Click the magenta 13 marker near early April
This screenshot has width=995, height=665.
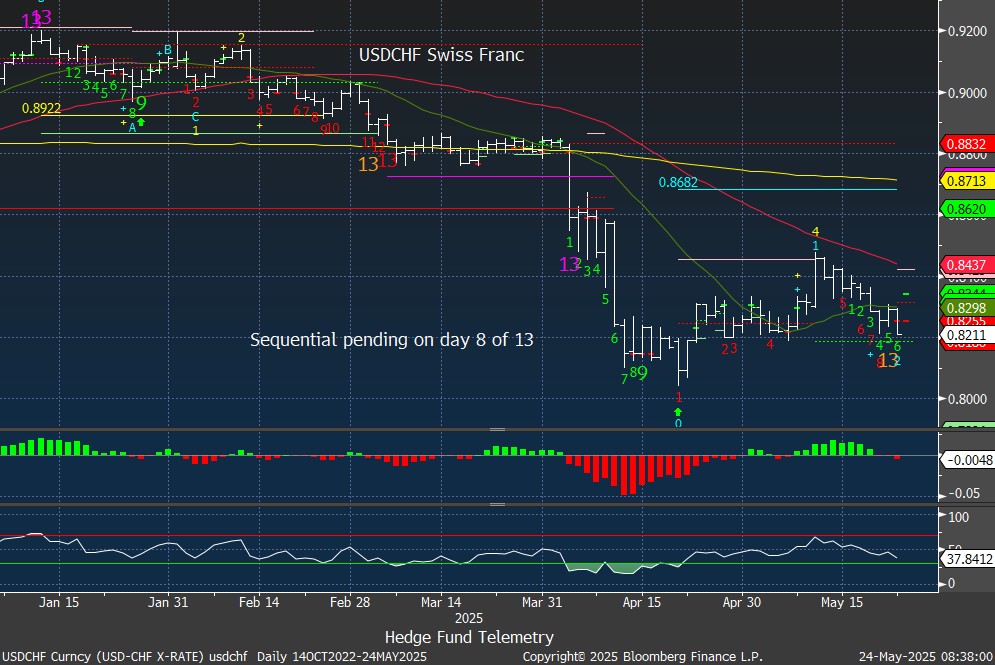569,264
